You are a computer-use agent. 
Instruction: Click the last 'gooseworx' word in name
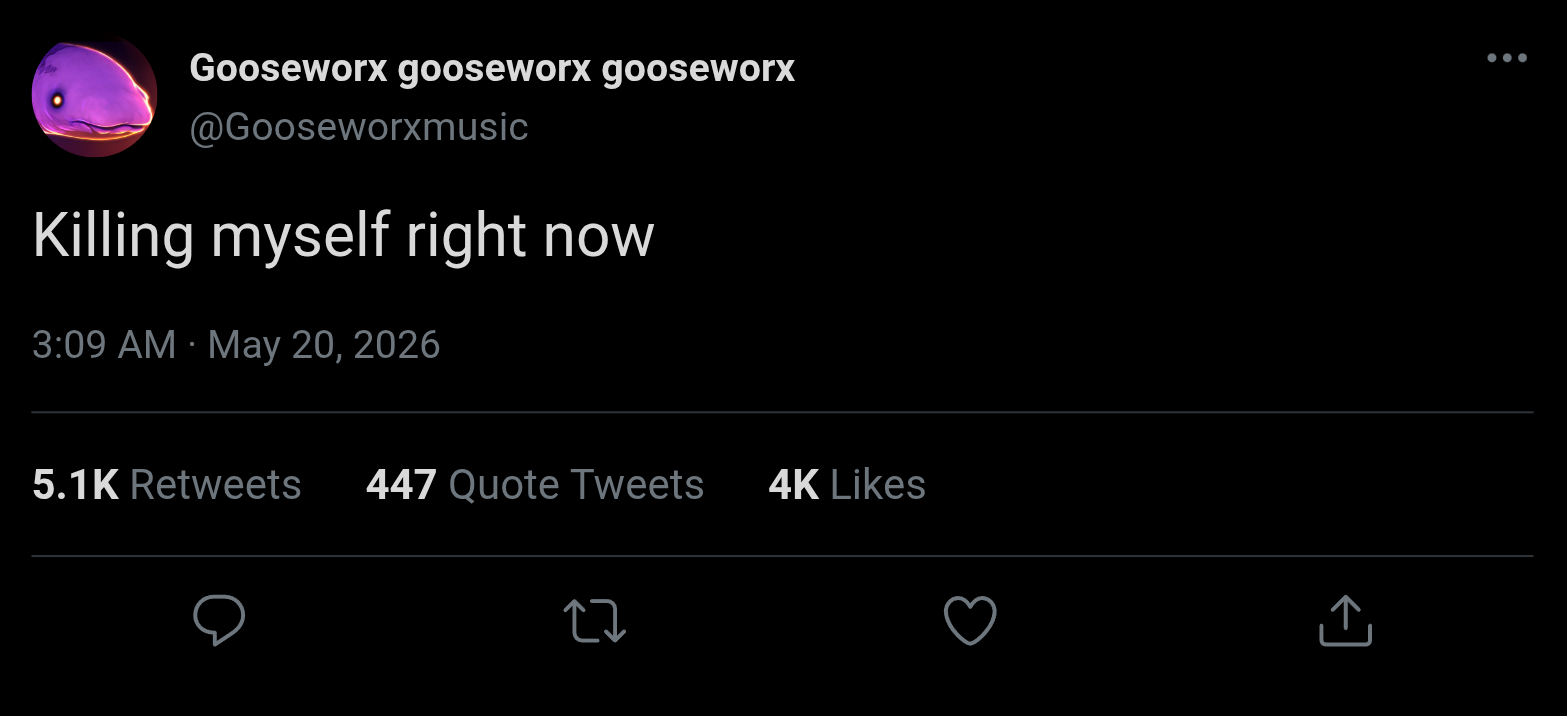[x=699, y=69]
